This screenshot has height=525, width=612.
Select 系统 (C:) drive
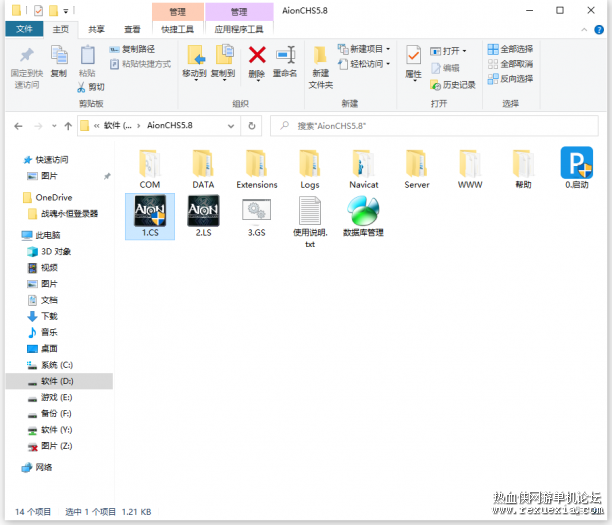point(50,365)
